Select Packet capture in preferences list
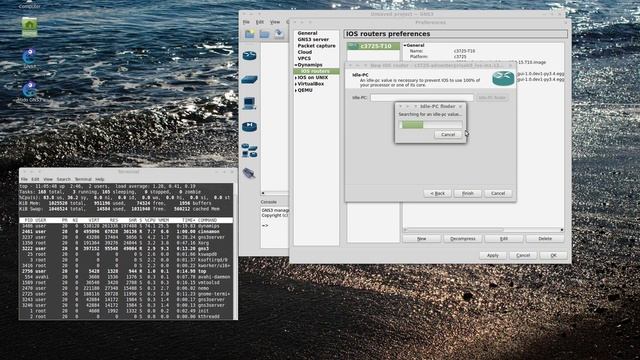The width and height of the screenshot is (640, 360). point(316,46)
